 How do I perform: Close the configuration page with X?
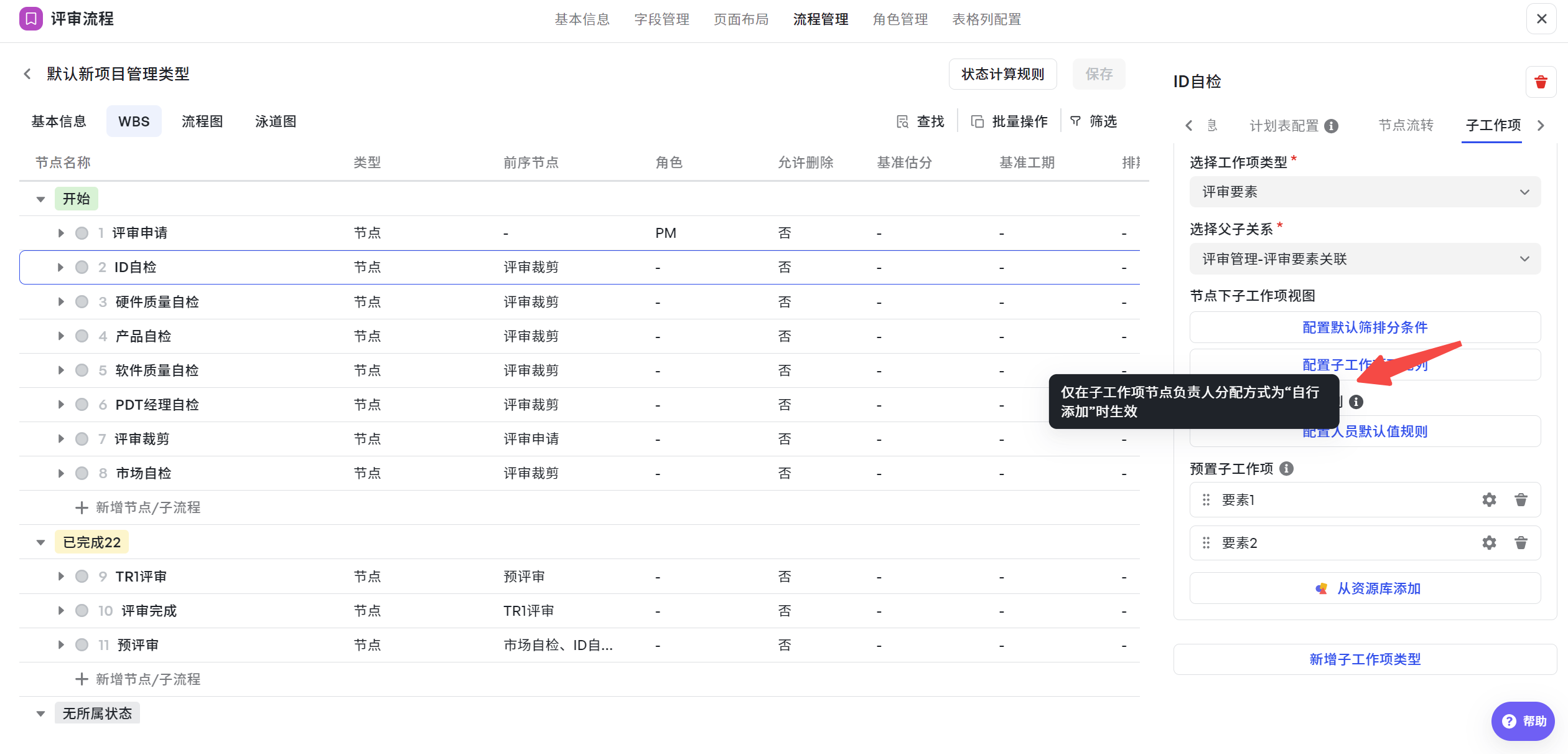tap(1541, 19)
